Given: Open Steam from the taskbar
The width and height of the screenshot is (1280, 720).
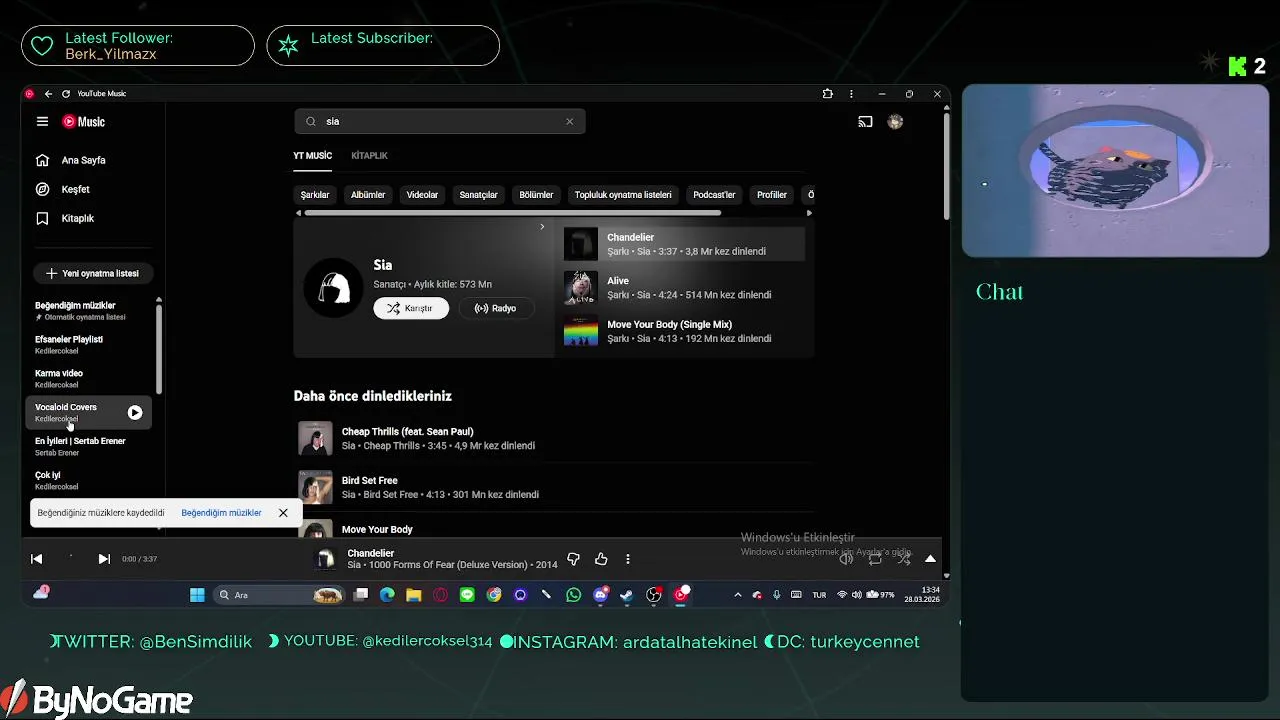Looking at the screenshot, I should point(627,595).
